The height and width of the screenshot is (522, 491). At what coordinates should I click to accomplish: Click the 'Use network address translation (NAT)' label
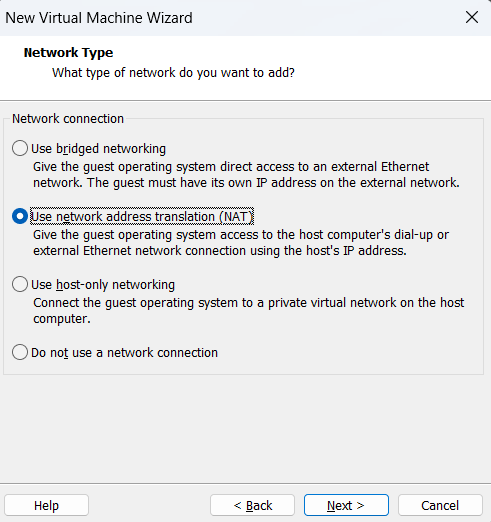[142, 217]
